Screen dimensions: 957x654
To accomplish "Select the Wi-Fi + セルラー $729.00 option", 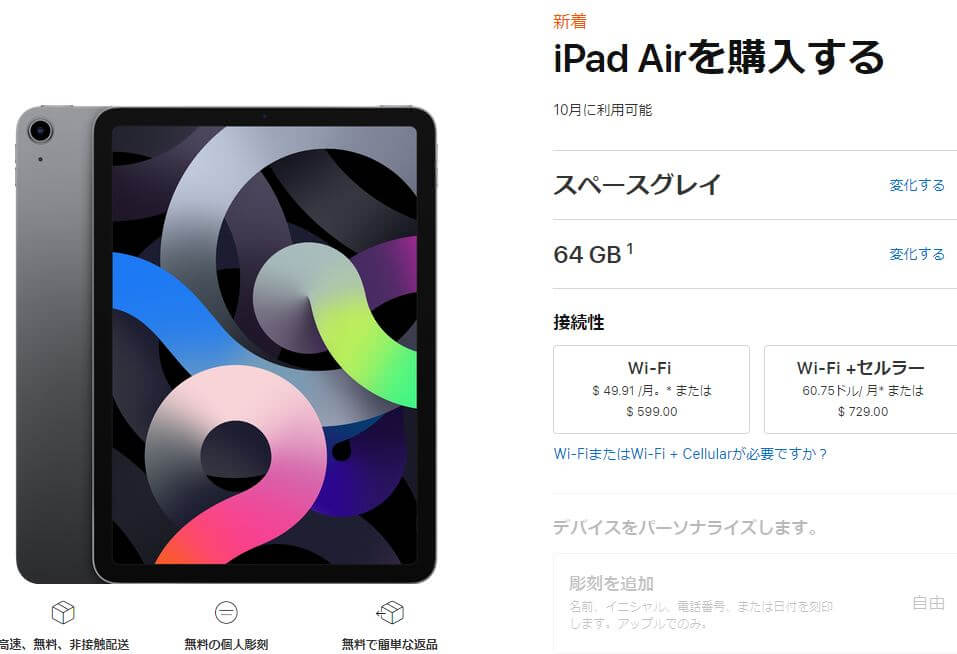I will click(861, 389).
